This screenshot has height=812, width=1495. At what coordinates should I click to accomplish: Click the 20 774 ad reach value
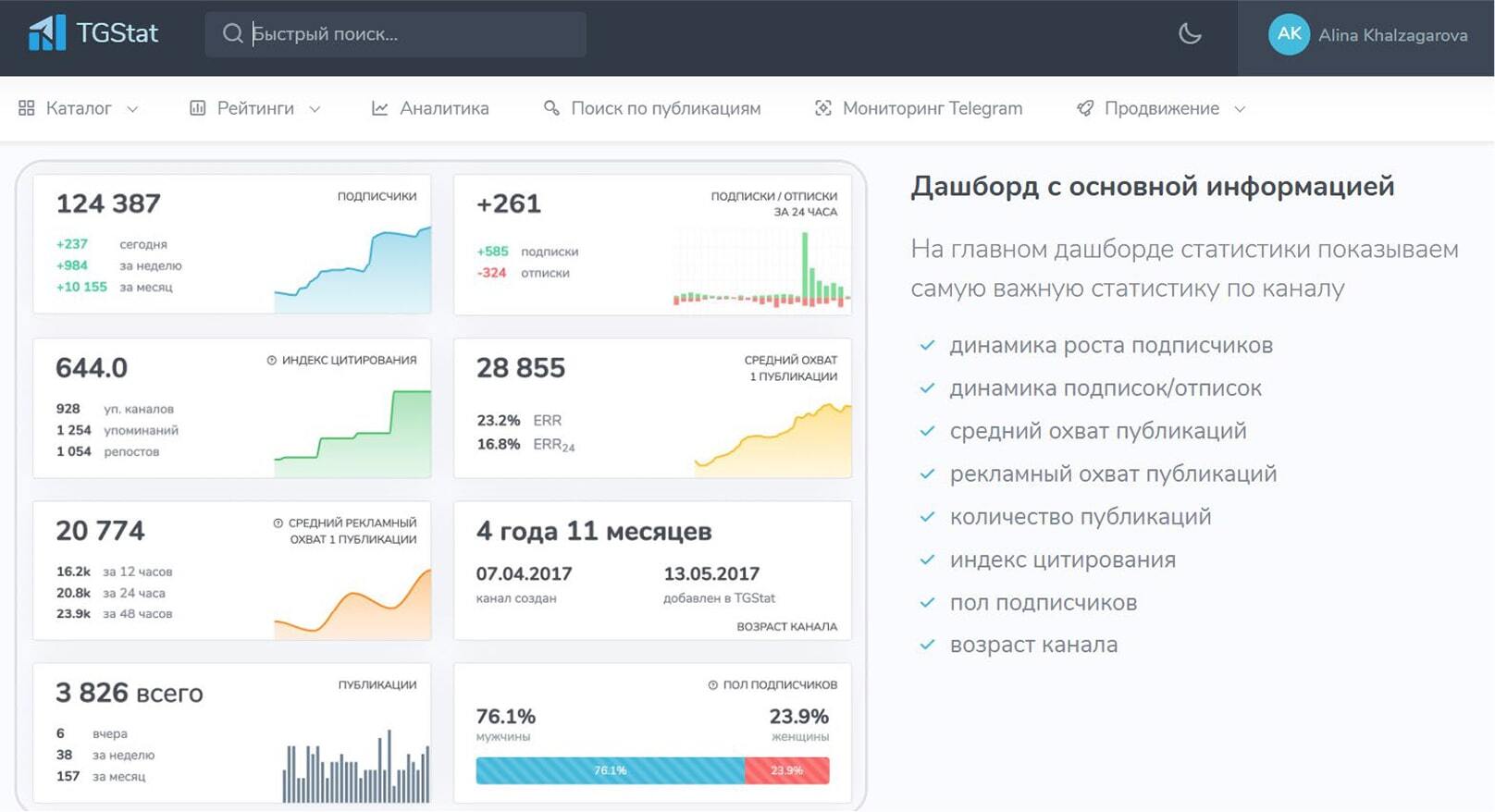click(x=100, y=531)
